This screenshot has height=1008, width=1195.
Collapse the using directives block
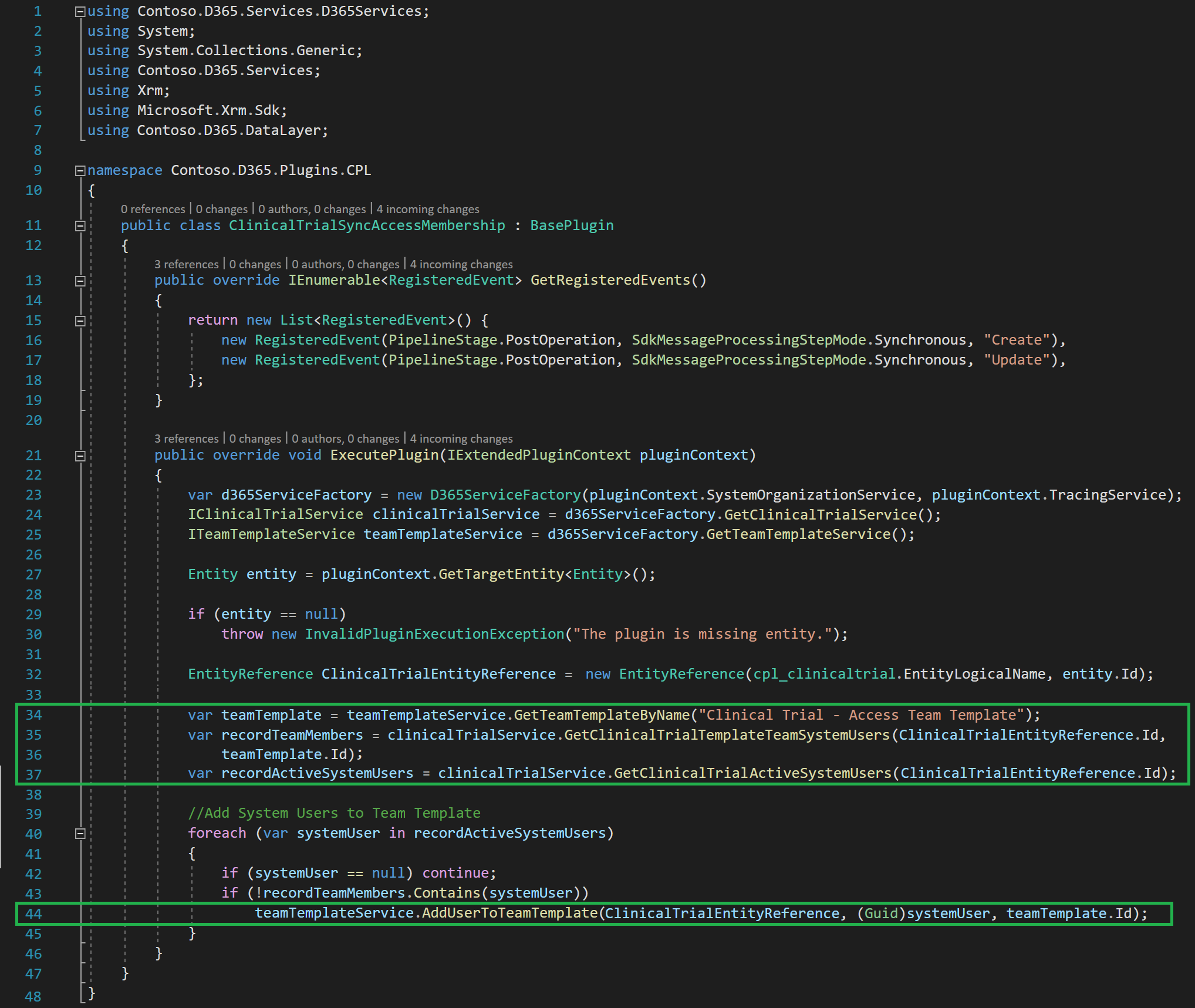tap(80, 12)
